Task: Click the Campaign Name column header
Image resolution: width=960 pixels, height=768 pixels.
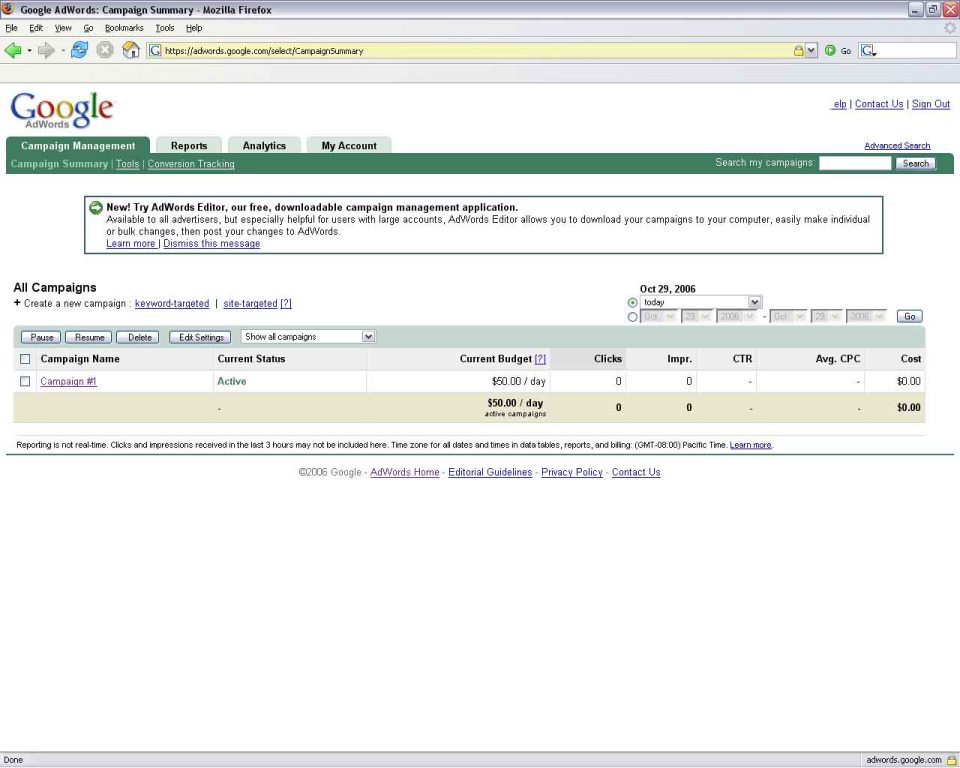Action: point(80,359)
